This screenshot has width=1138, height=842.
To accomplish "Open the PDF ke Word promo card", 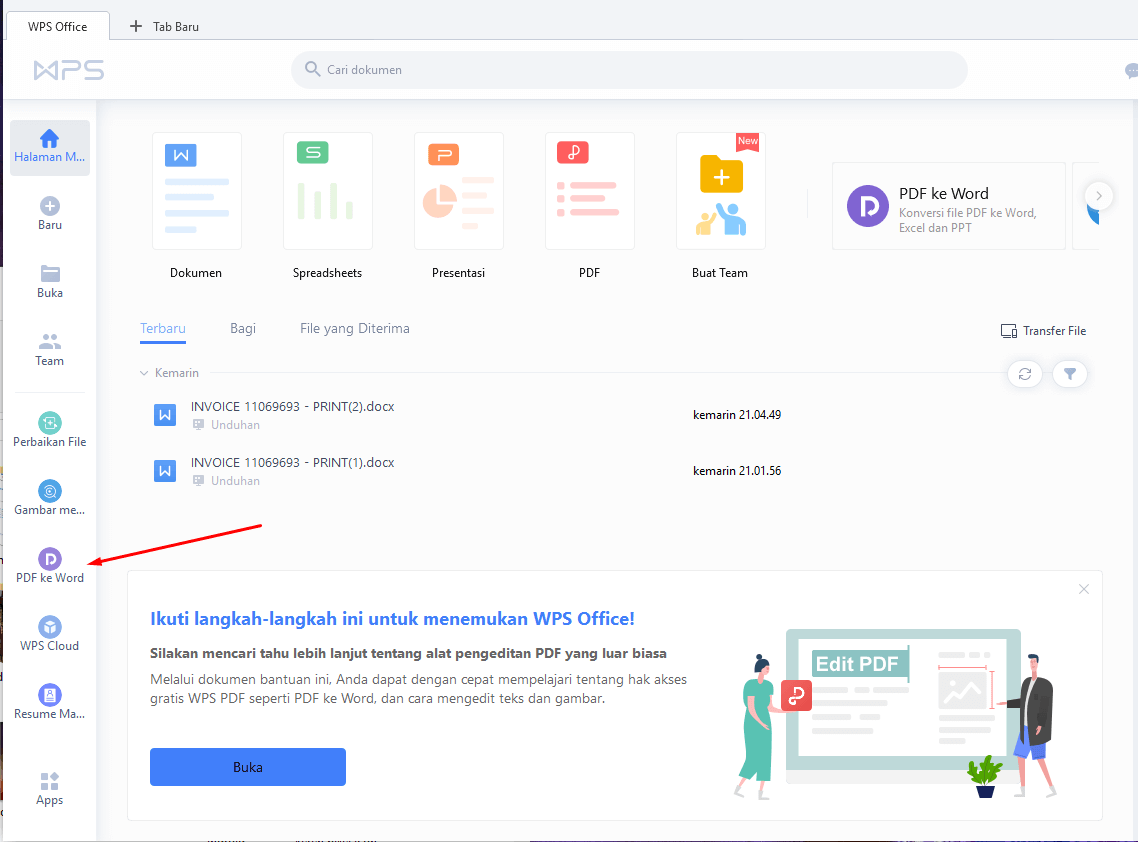I will (949, 206).
